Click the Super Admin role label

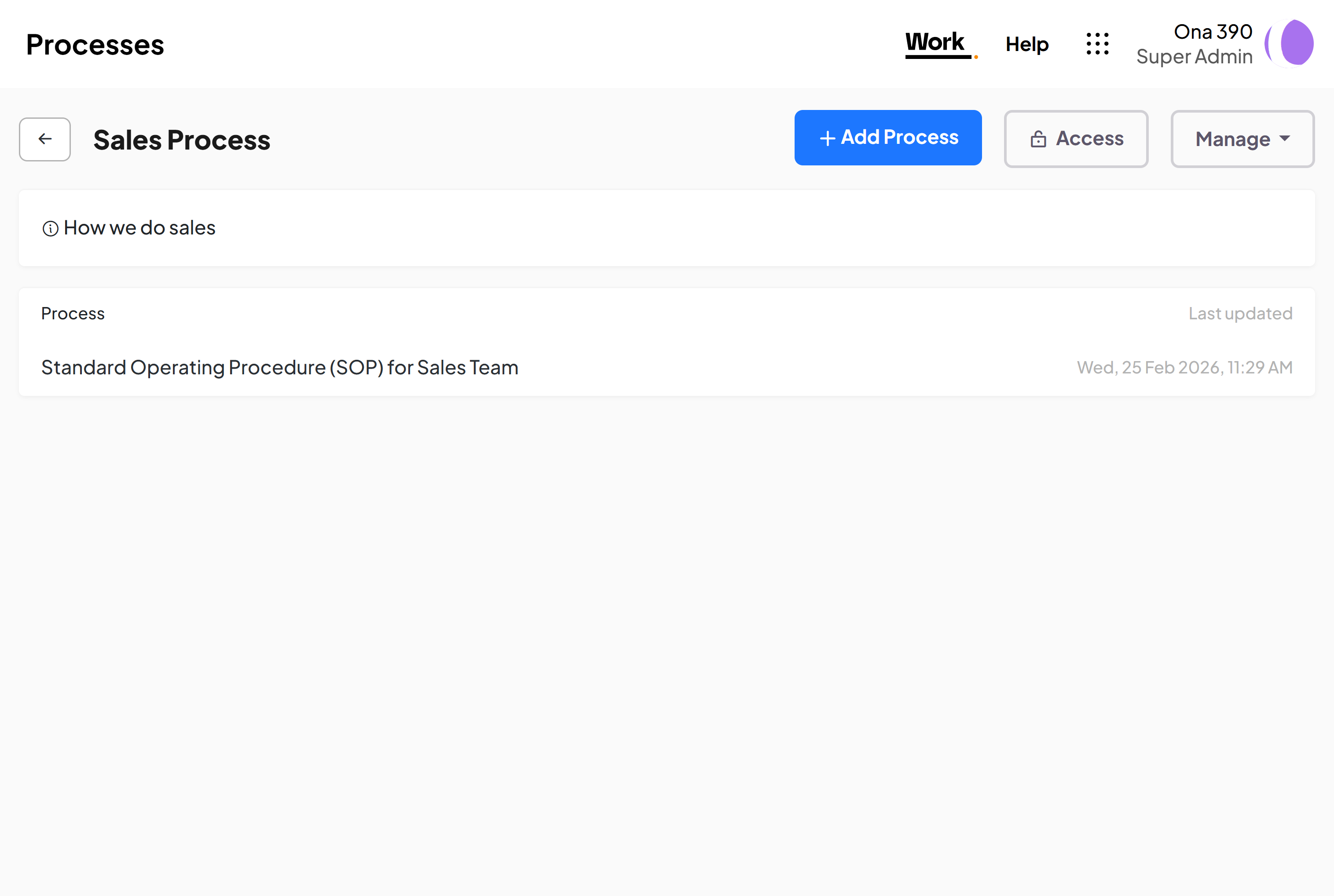click(x=1194, y=57)
